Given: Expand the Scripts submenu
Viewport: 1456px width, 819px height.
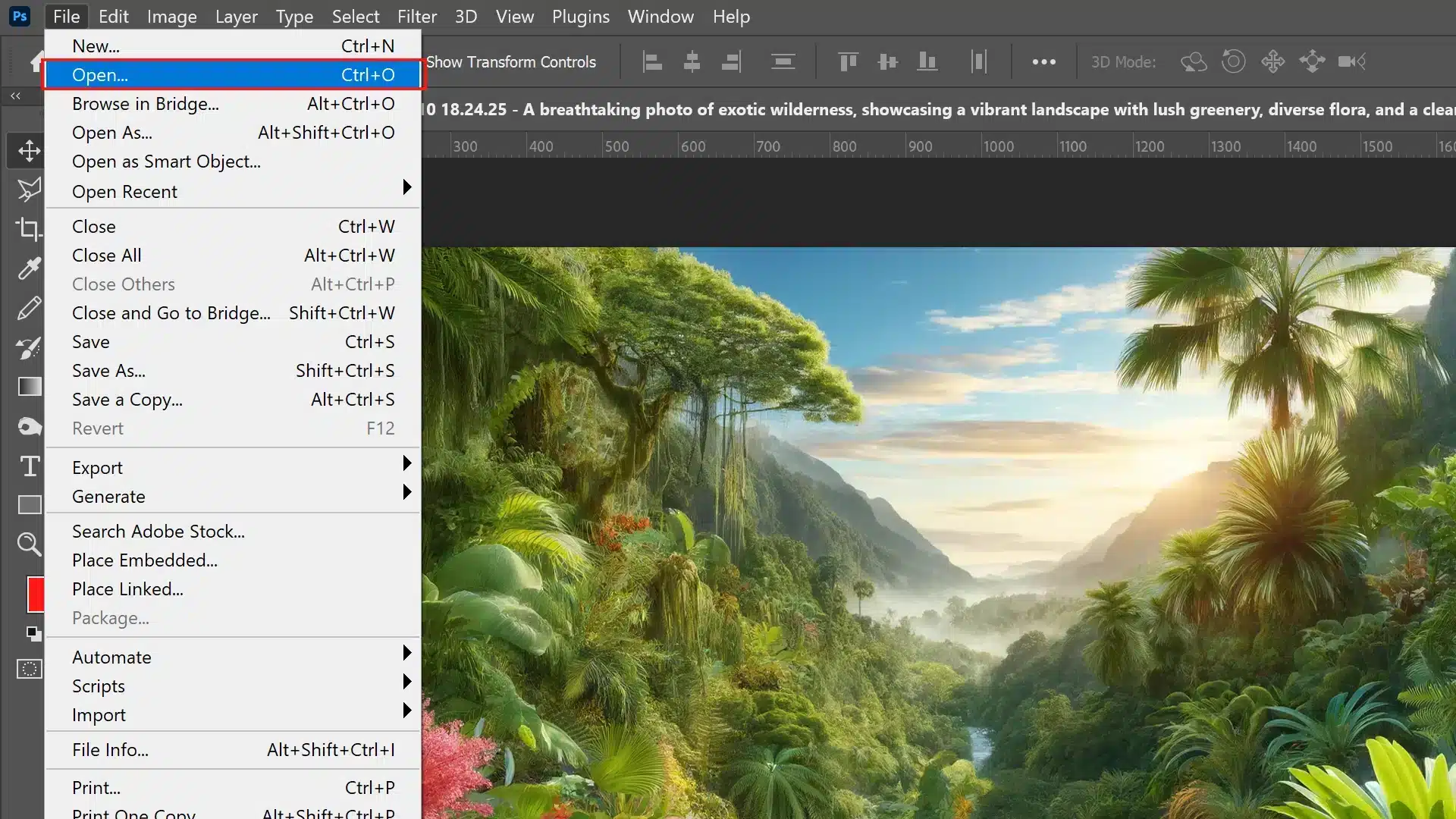Looking at the screenshot, I should click(233, 686).
